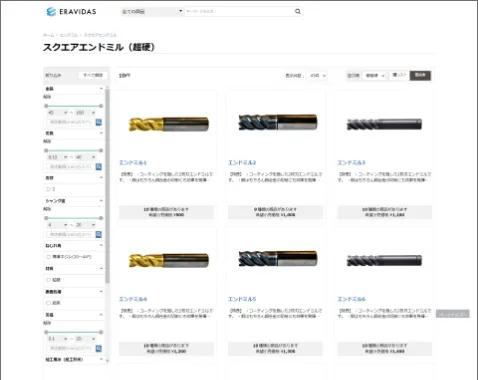478x380 pixels.
Task: Toggle the 加工用途 (加工形状) section chevron
Action: point(101,360)
